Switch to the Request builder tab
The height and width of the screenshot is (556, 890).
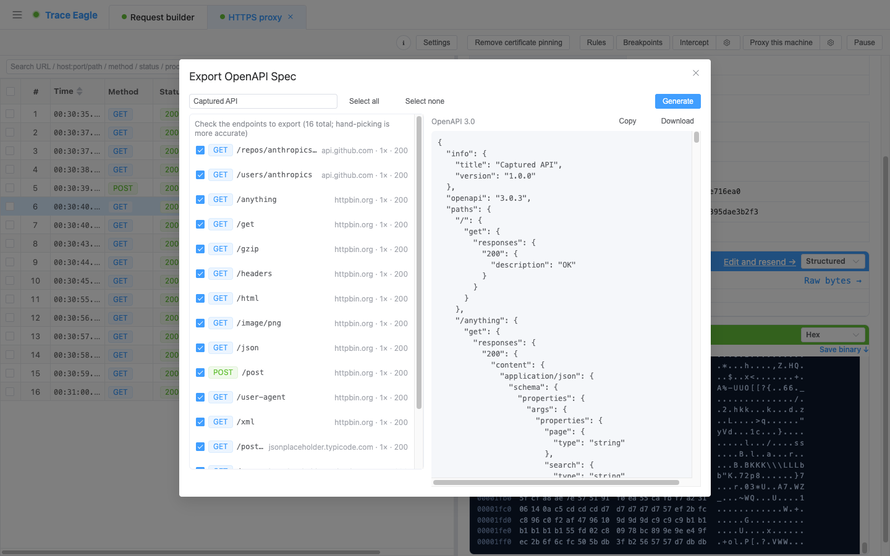(158, 17)
